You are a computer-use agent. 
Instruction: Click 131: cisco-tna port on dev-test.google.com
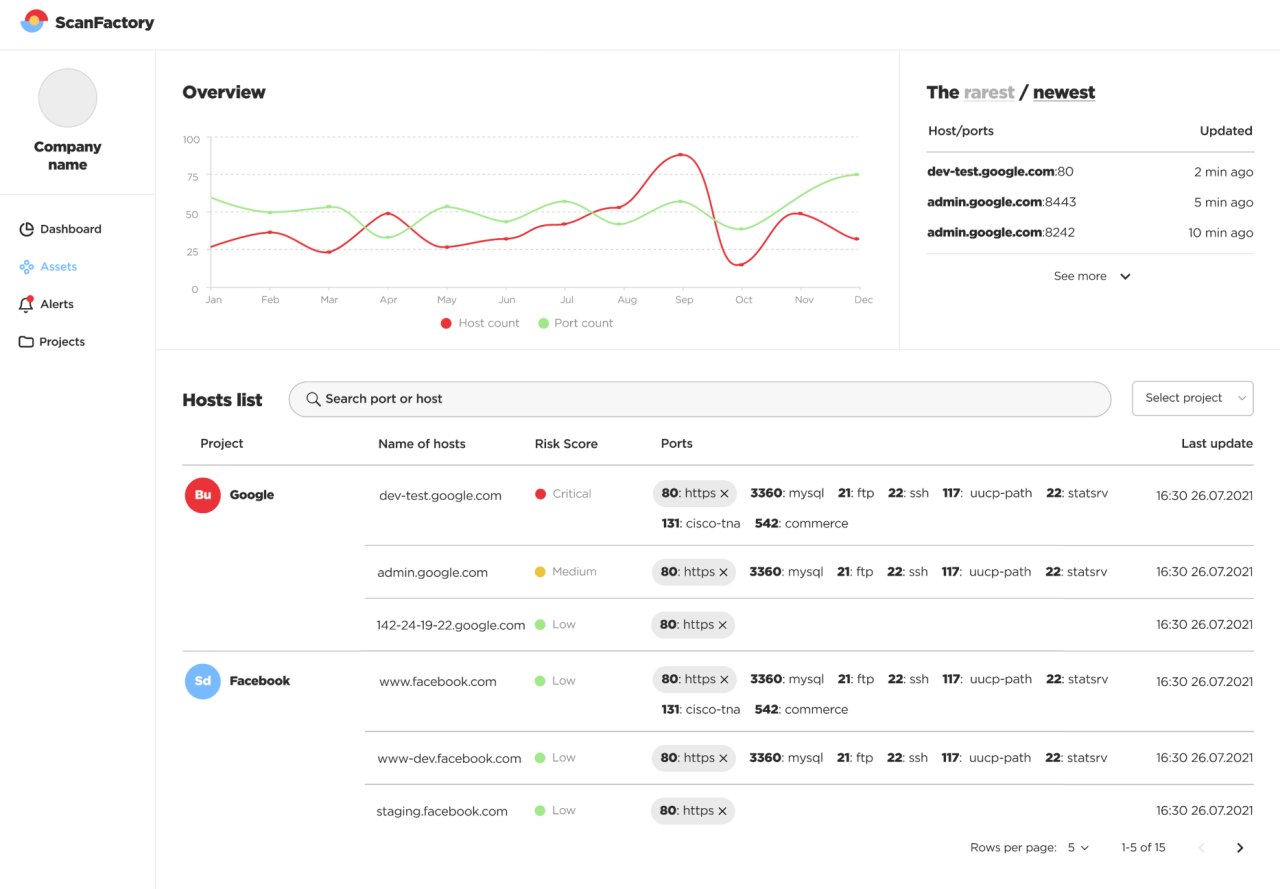click(x=701, y=524)
